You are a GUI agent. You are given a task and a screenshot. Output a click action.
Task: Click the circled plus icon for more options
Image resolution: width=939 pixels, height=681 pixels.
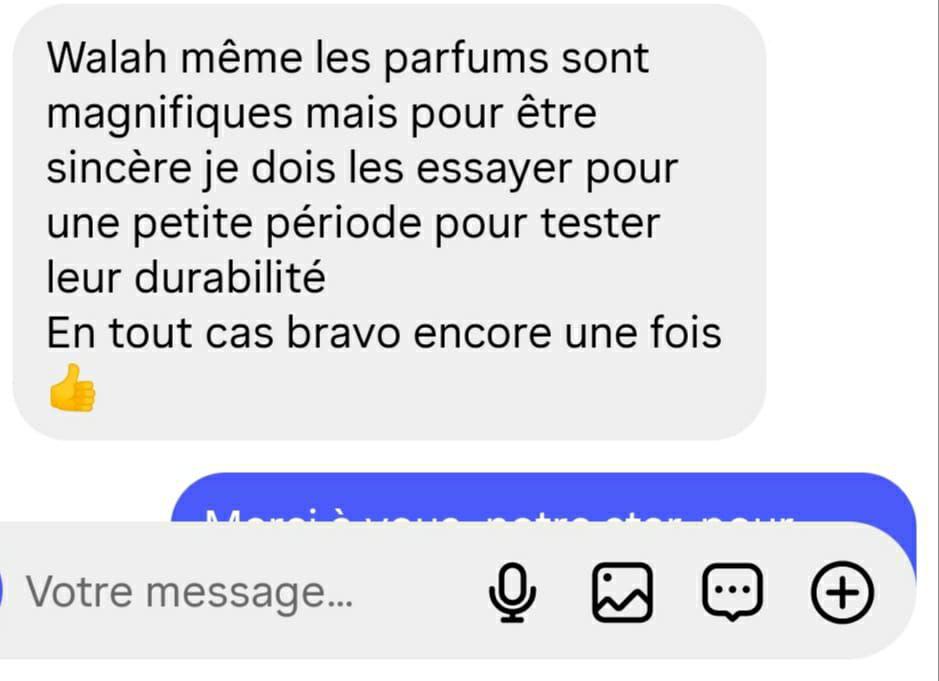pyautogui.click(x=842, y=592)
